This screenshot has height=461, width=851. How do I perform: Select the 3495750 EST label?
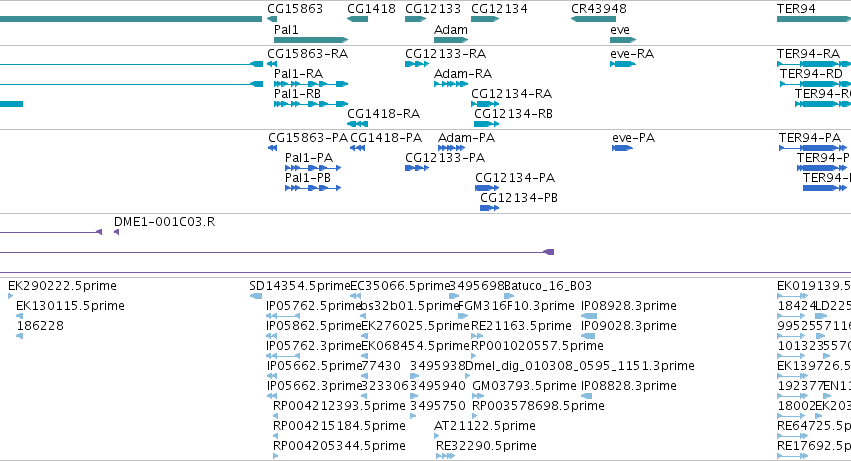[x=438, y=407]
